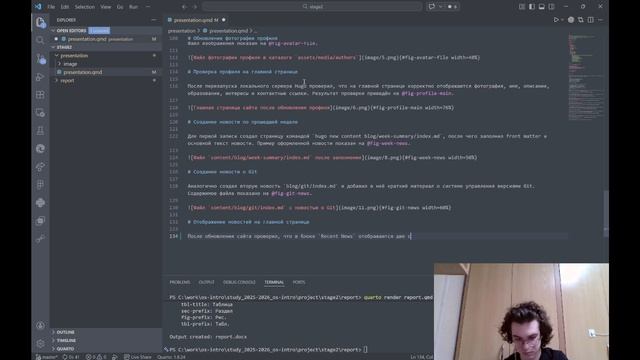Click the unsaved badge beside OPEN EDITORS
640x360 pixels.
99,31
